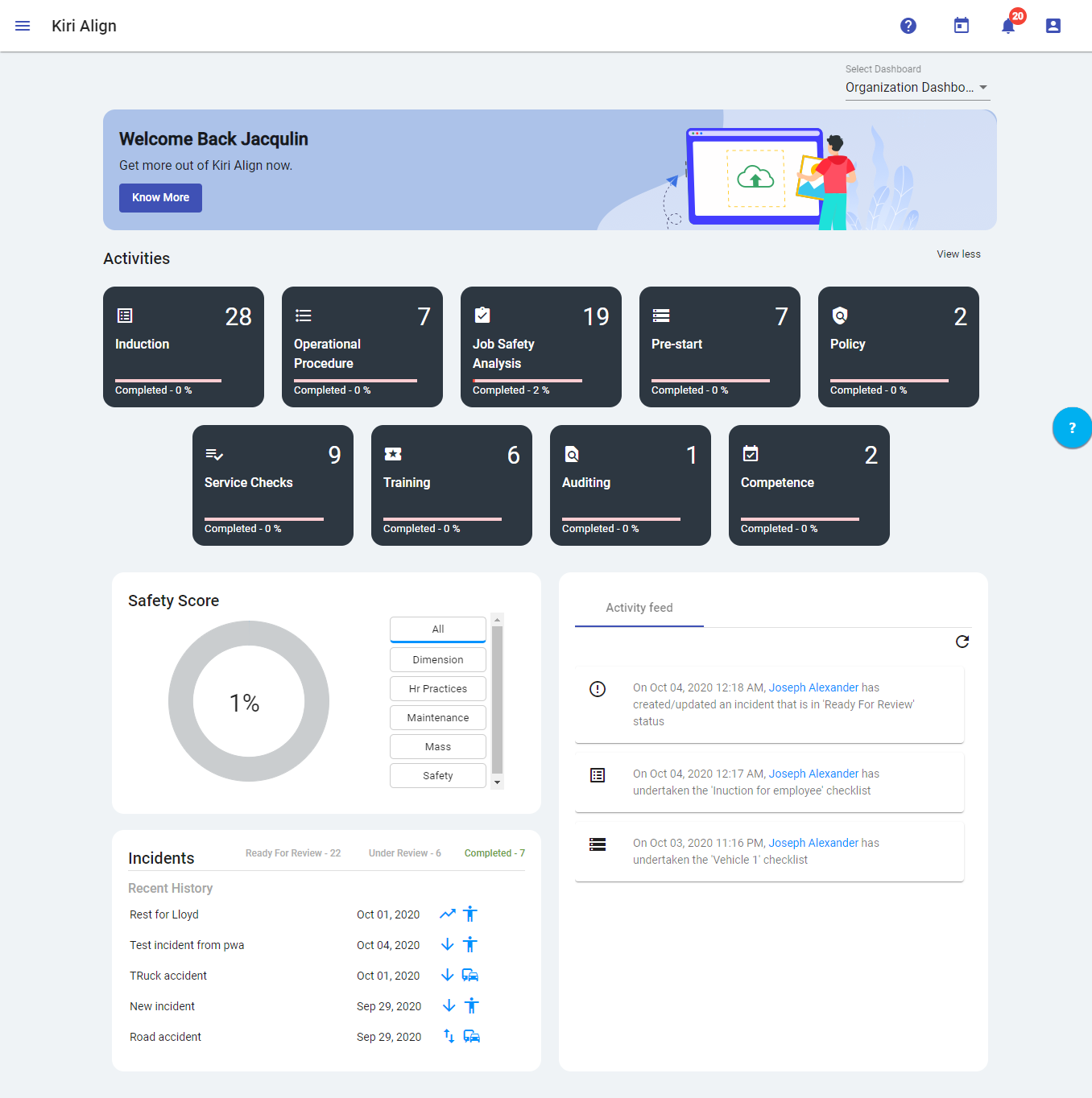Filter incidents by Ready For Review - 22
1092x1098 pixels.
tap(293, 853)
